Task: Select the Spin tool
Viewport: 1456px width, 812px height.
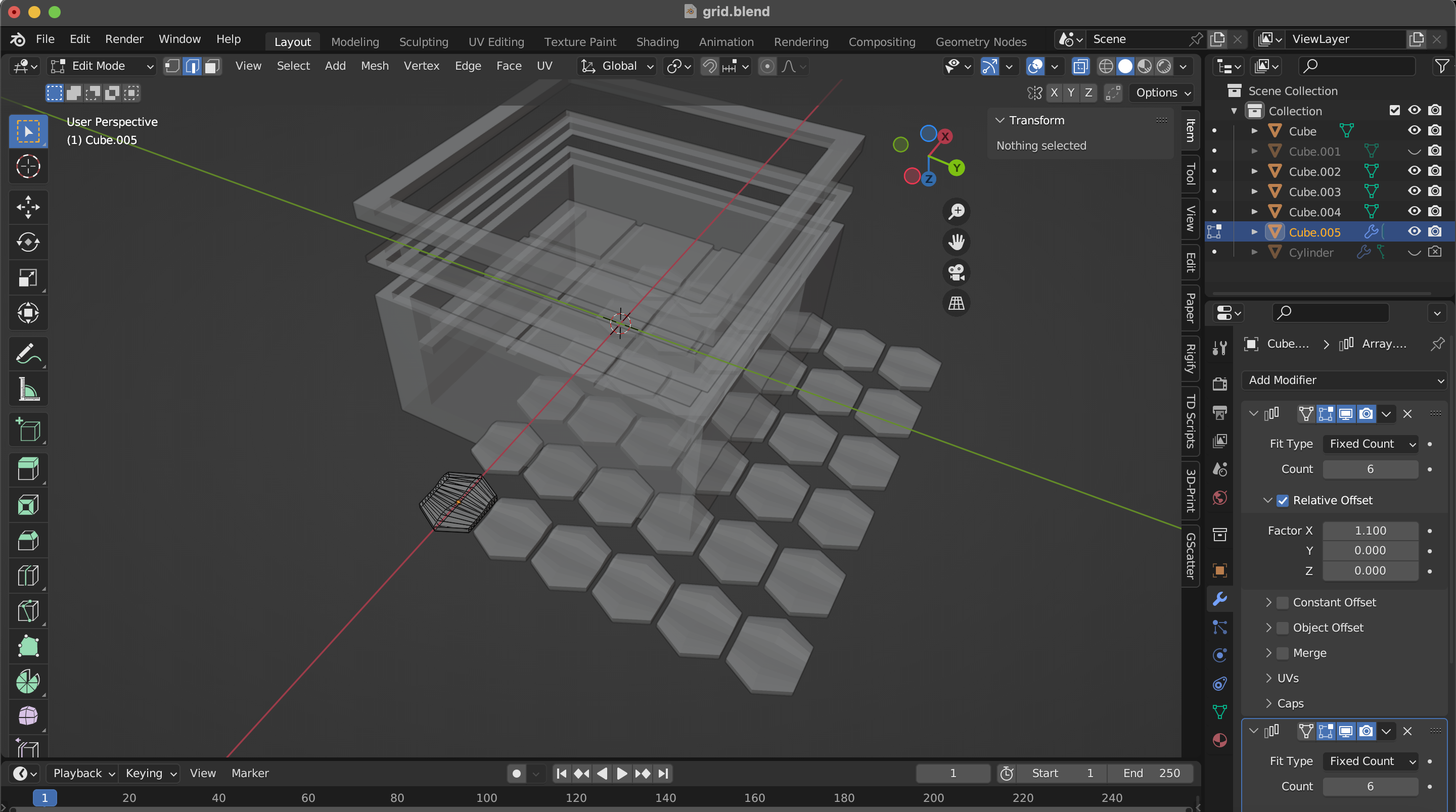Action: [x=28, y=682]
